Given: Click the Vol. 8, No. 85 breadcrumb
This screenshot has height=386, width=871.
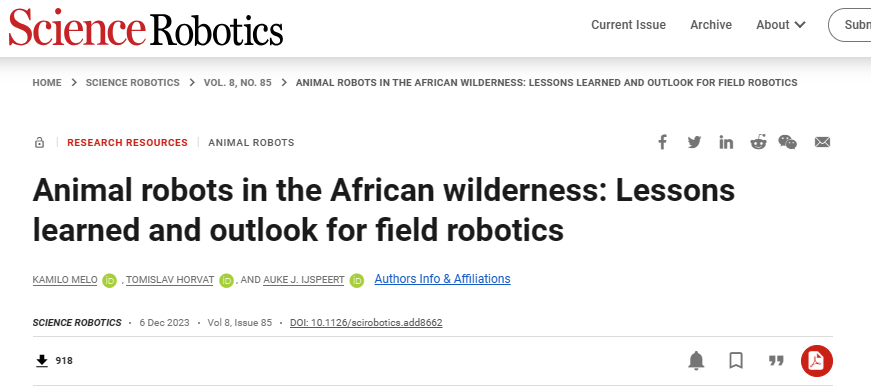Looking at the screenshot, I should point(238,83).
